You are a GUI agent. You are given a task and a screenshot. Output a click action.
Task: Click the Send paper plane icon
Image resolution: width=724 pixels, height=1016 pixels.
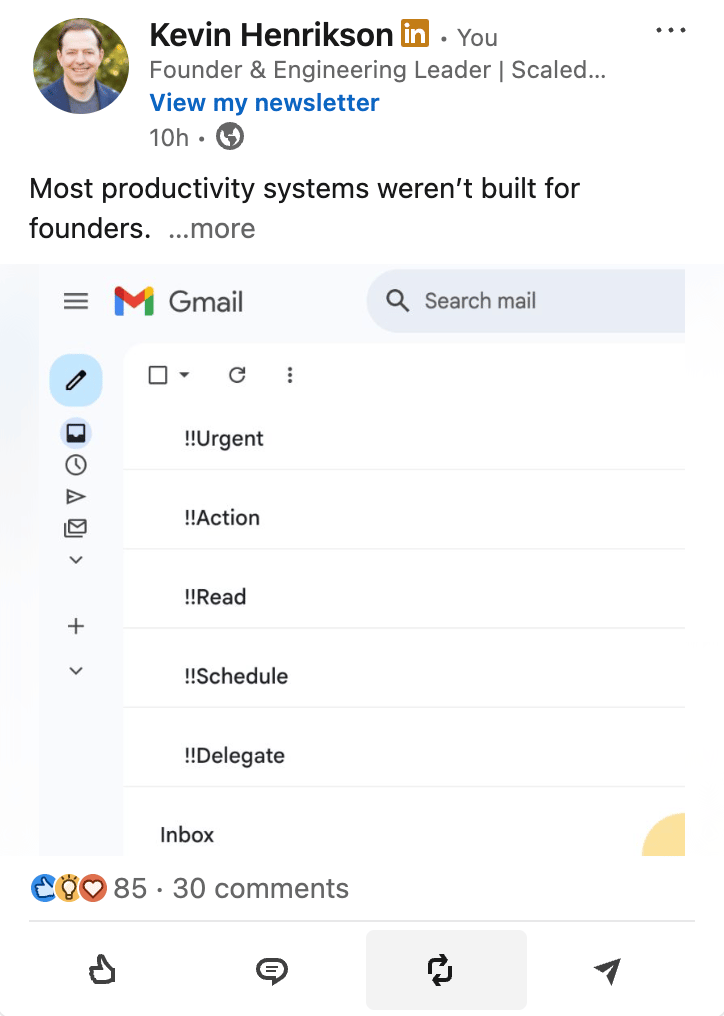pos(607,970)
